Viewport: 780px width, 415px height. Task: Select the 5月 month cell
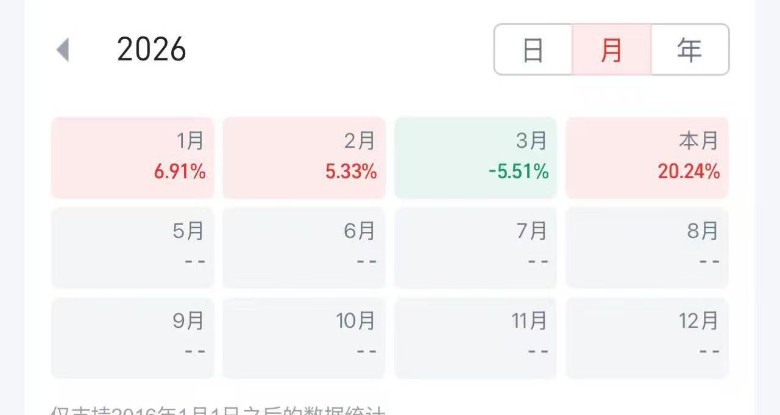pos(133,247)
